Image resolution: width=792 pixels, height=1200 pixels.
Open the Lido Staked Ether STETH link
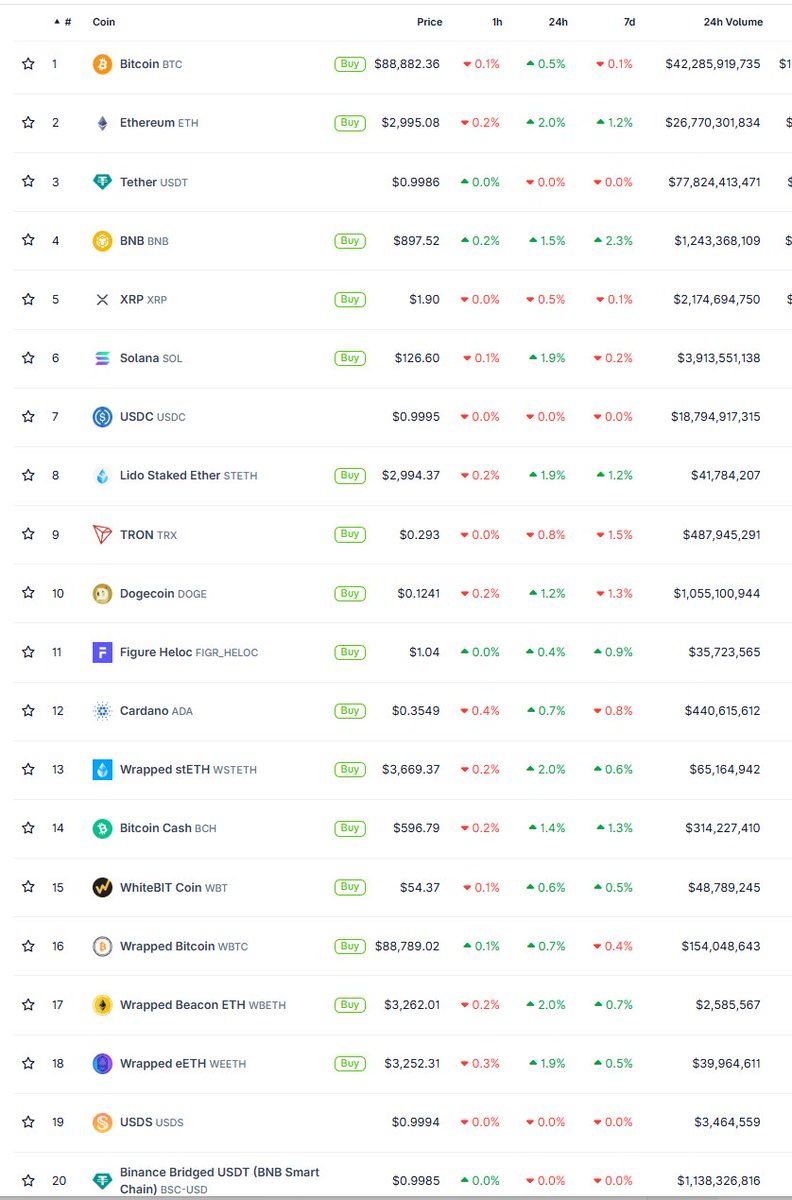pyautogui.click(x=188, y=476)
